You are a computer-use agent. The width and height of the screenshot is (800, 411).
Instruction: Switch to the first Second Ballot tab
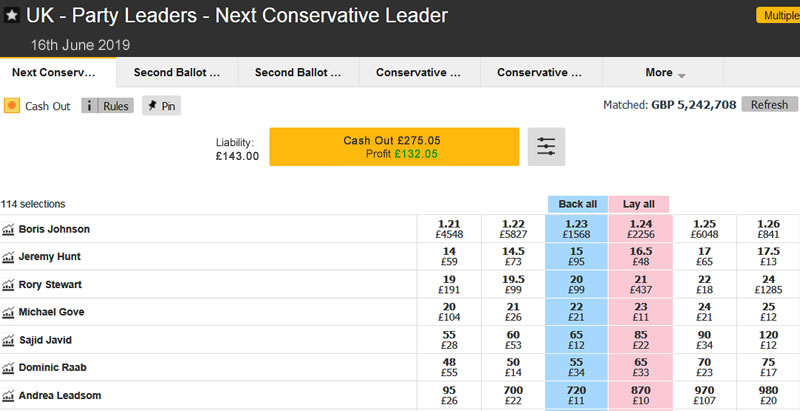coord(176,73)
